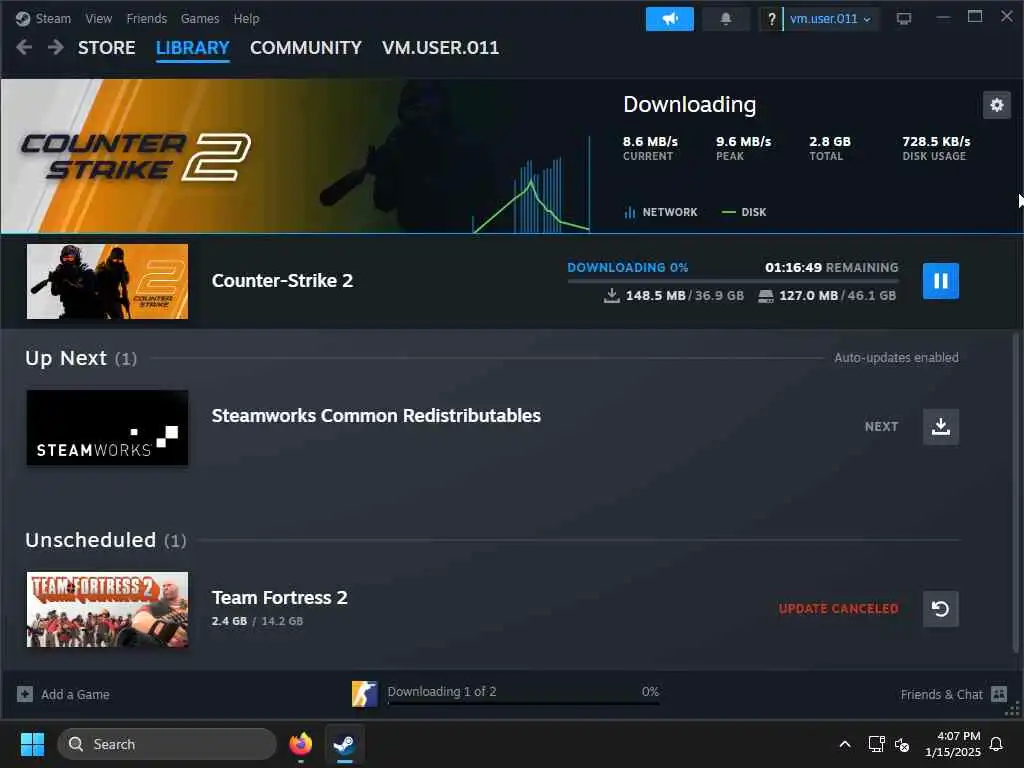
Task: Click the Team Fortress 2 thumbnail
Action: pos(107,609)
